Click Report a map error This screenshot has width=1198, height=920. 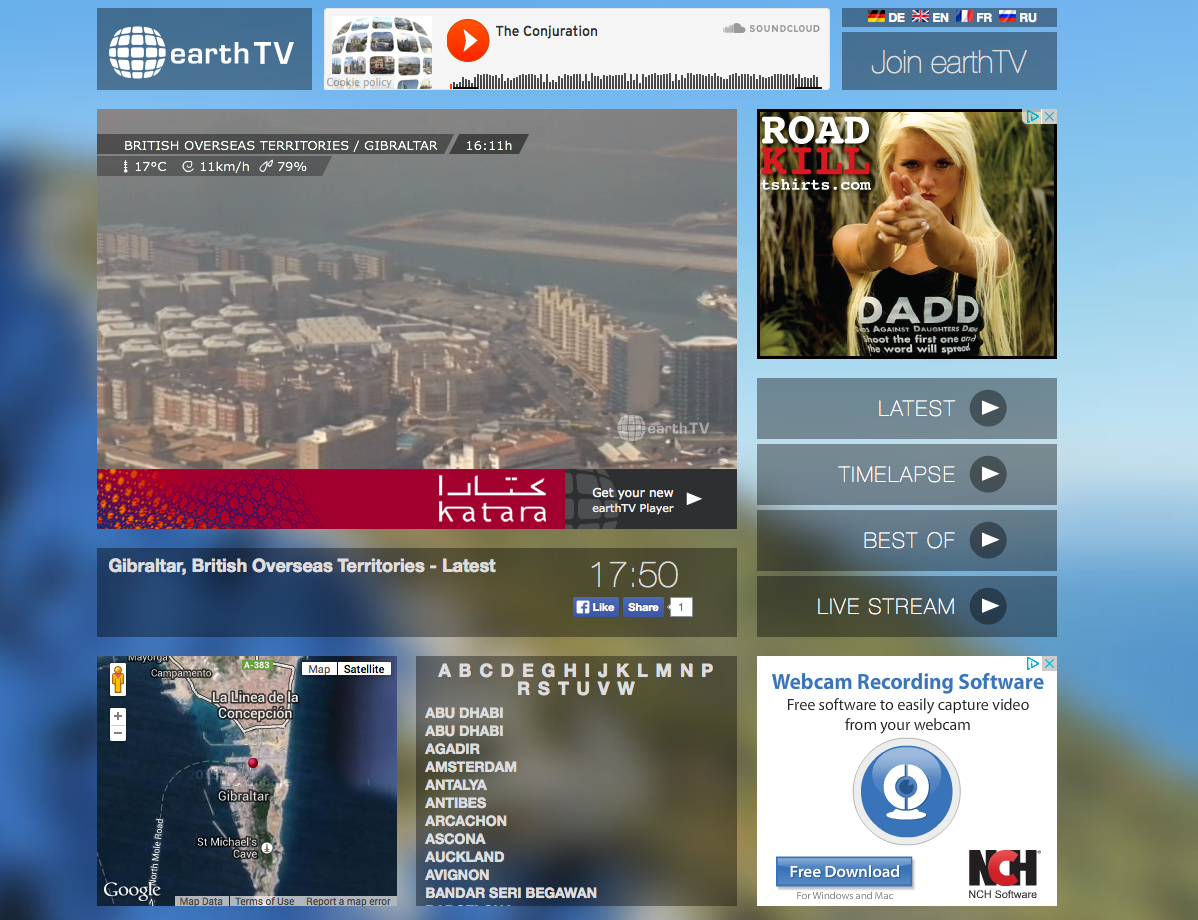coord(348,902)
